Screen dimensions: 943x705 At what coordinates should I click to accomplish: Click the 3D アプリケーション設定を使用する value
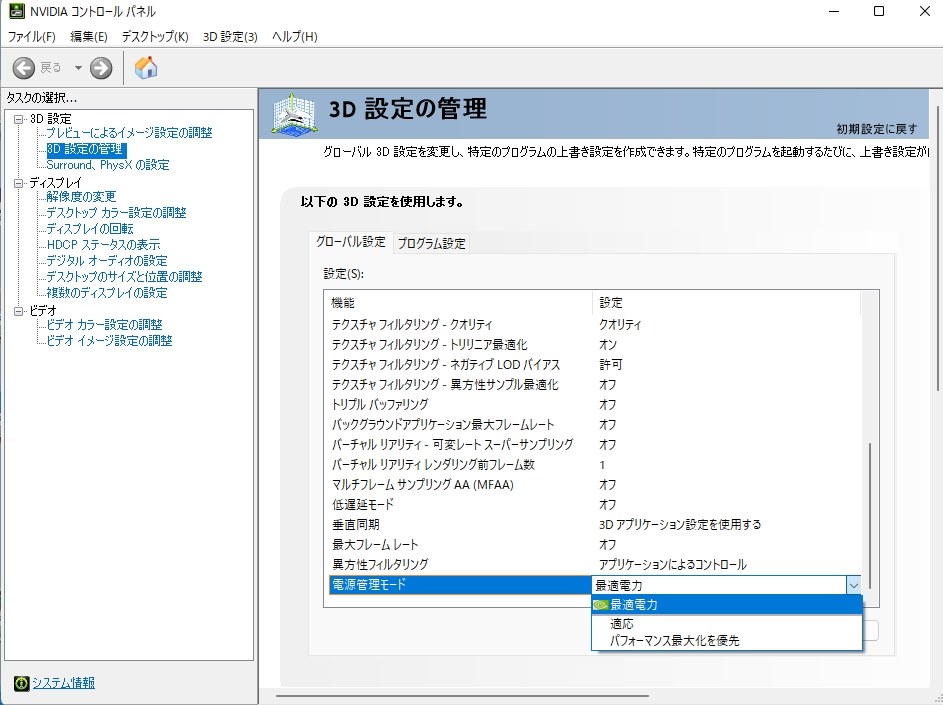pyautogui.click(x=680, y=525)
